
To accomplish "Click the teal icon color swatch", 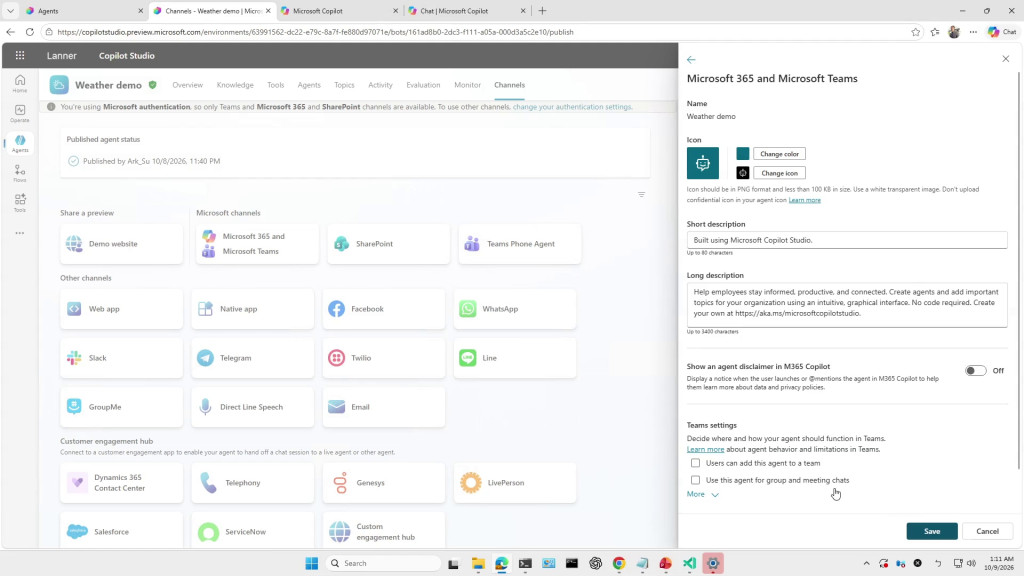I will pos(743,153).
